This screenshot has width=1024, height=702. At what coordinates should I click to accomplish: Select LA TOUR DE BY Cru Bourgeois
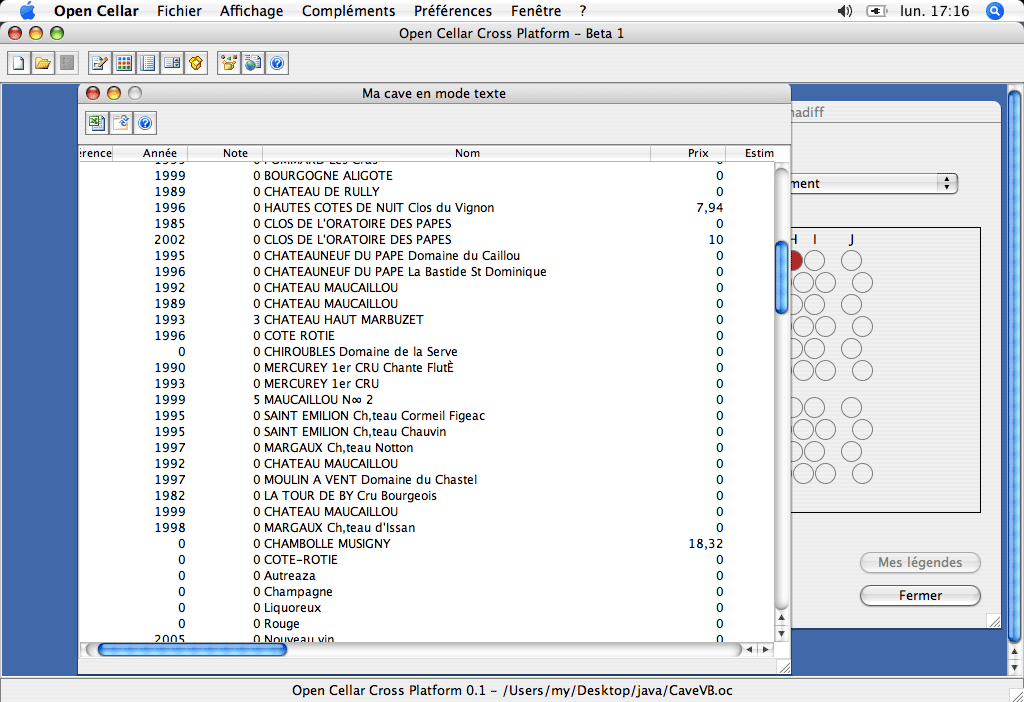(426, 496)
